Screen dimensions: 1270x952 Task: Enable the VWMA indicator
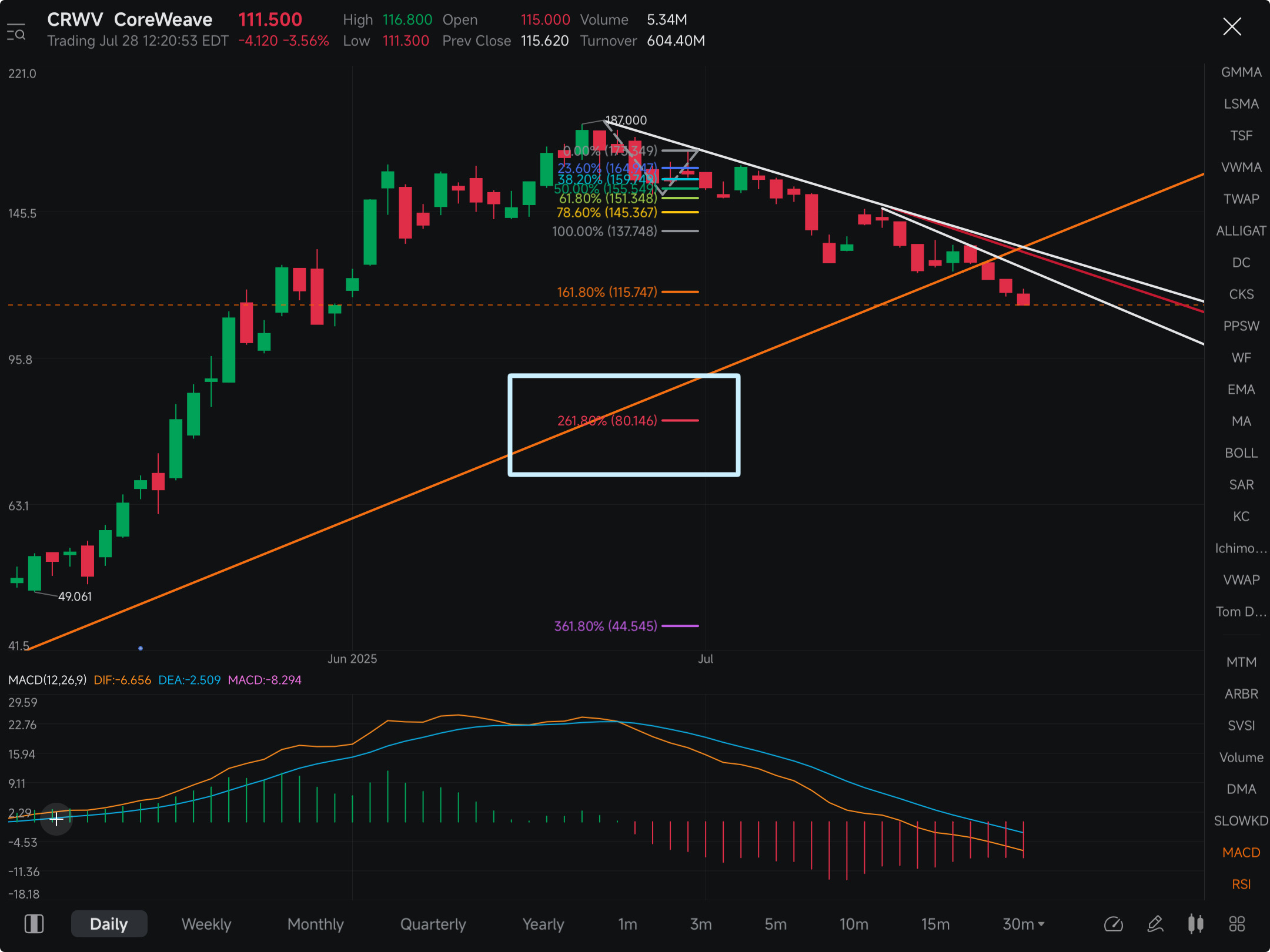[1241, 167]
